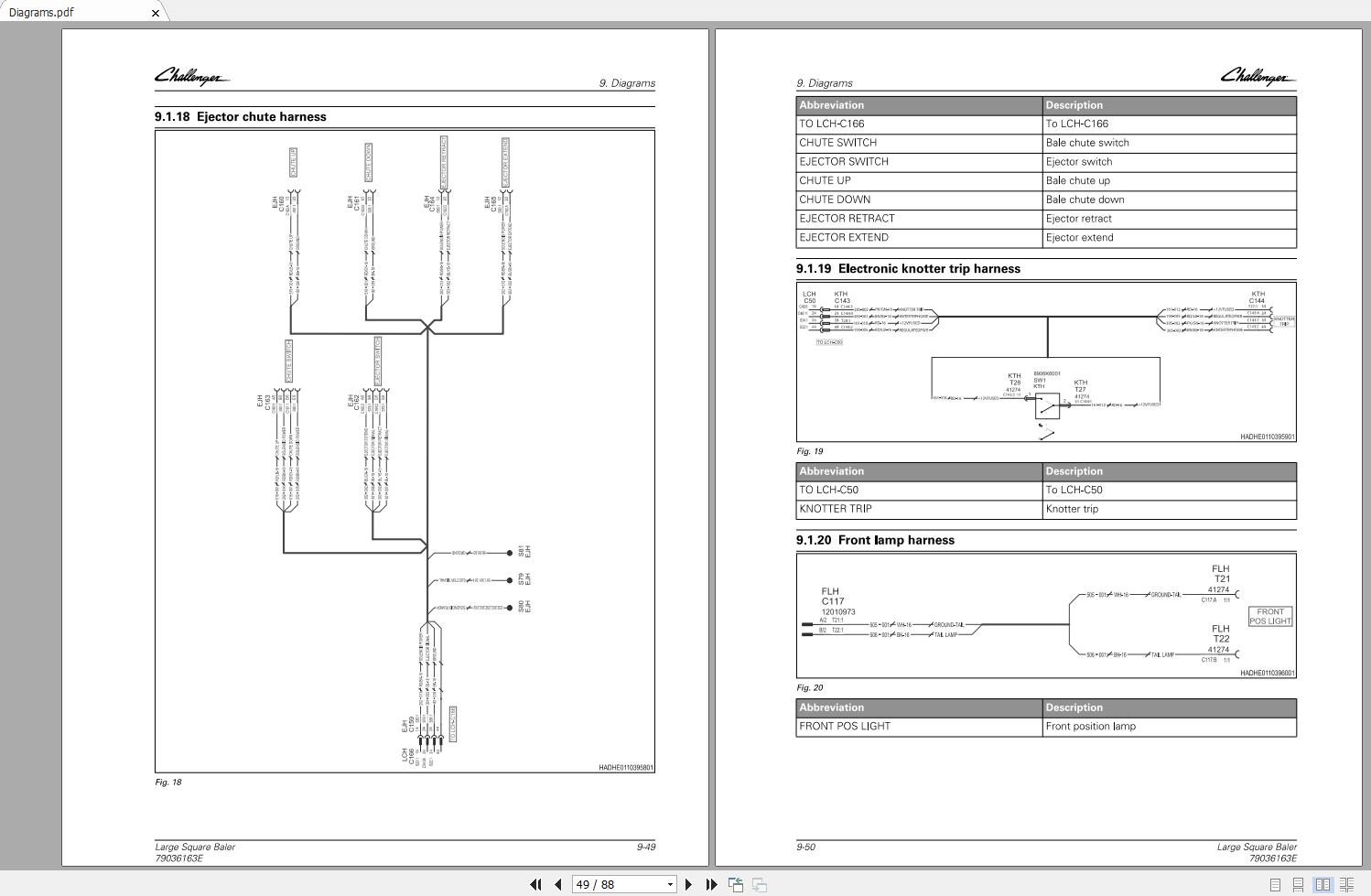Click the previous view navigation icon

[x=735, y=884]
